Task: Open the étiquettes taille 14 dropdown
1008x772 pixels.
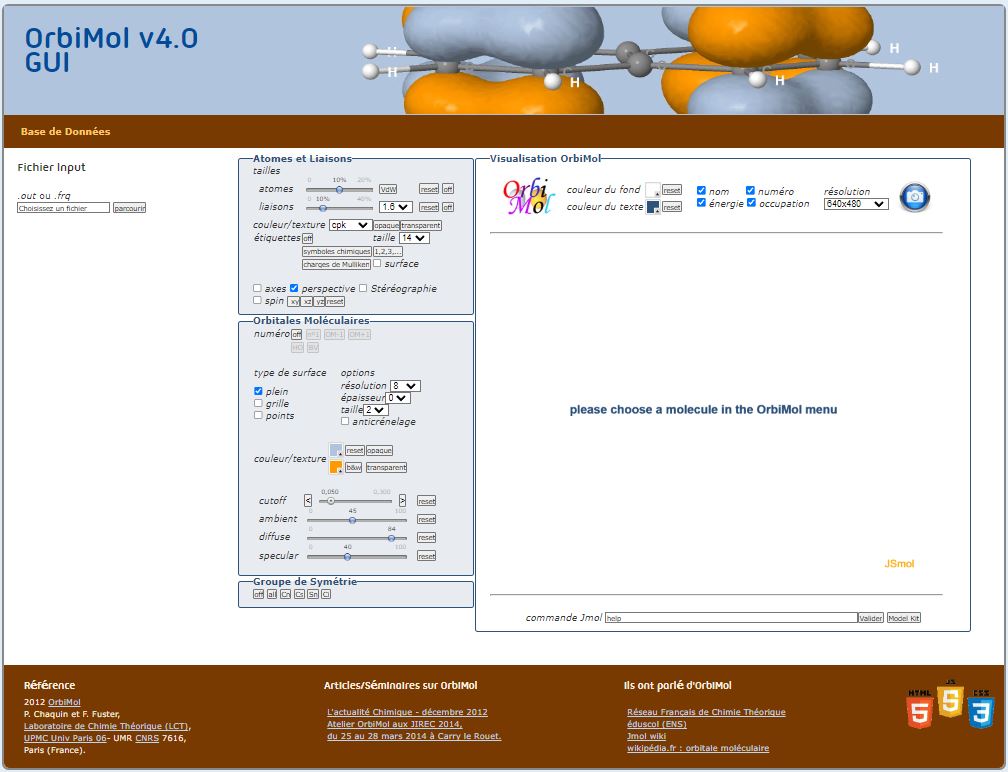Action: click(x=414, y=238)
